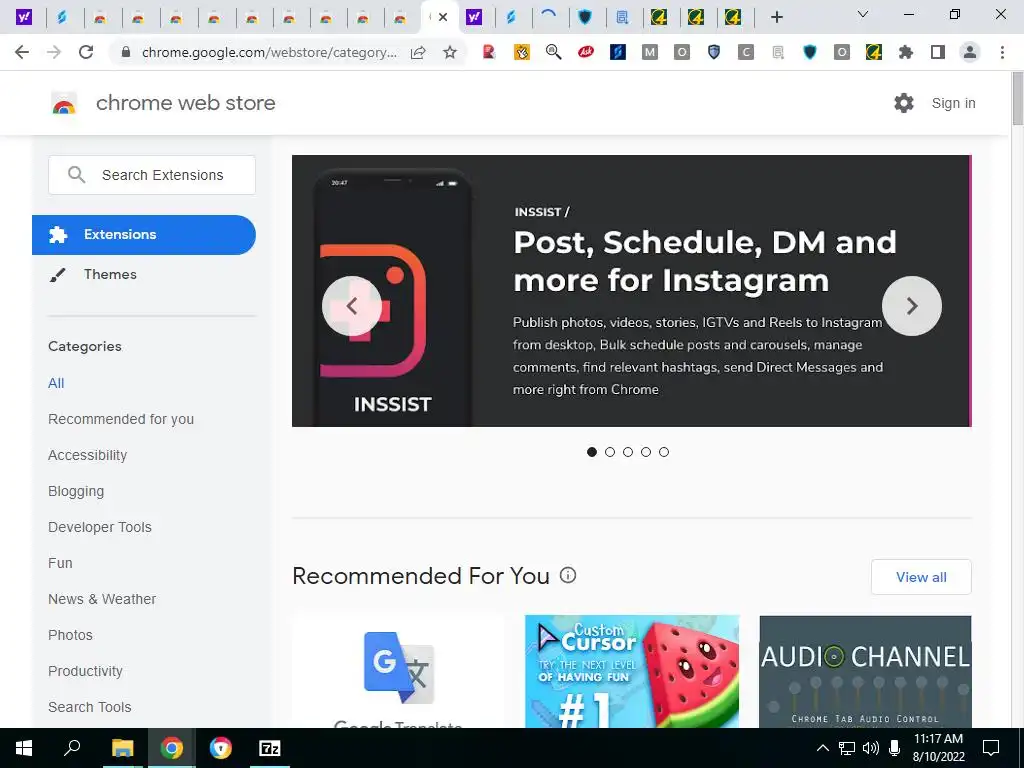Select the second carousel dot
Viewport: 1024px width, 768px height.
tap(610, 452)
